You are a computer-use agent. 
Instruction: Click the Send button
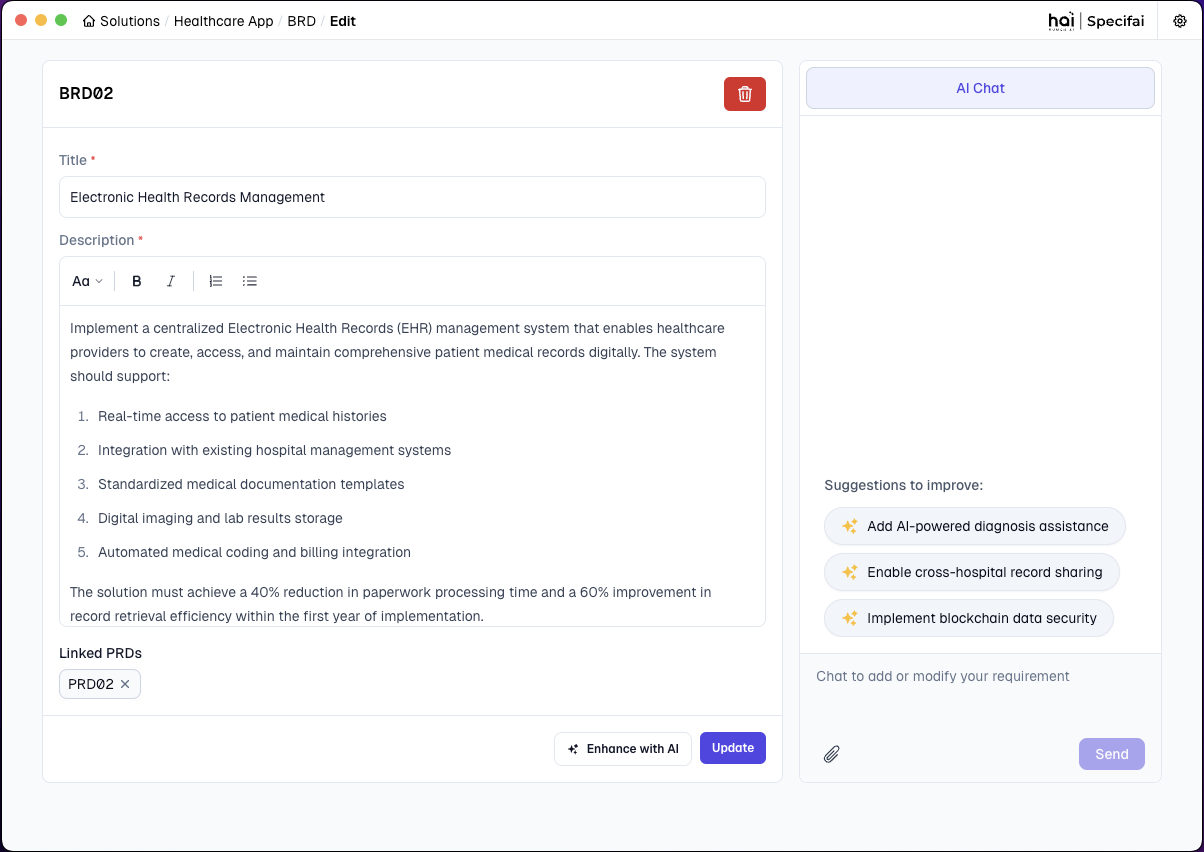click(x=1112, y=754)
